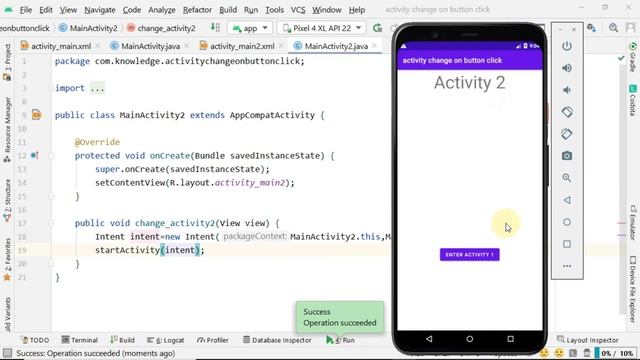Click the rerun app icon in the toolbar

click(x=378, y=28)
